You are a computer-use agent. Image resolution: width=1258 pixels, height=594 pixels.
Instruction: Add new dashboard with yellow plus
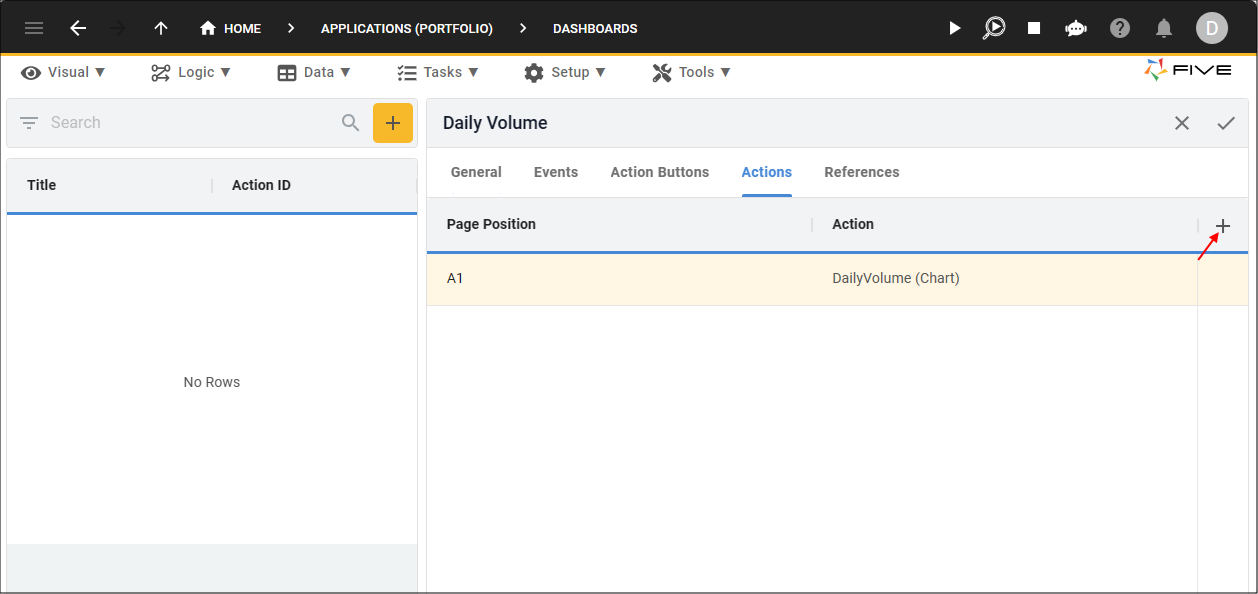(393, 123)
